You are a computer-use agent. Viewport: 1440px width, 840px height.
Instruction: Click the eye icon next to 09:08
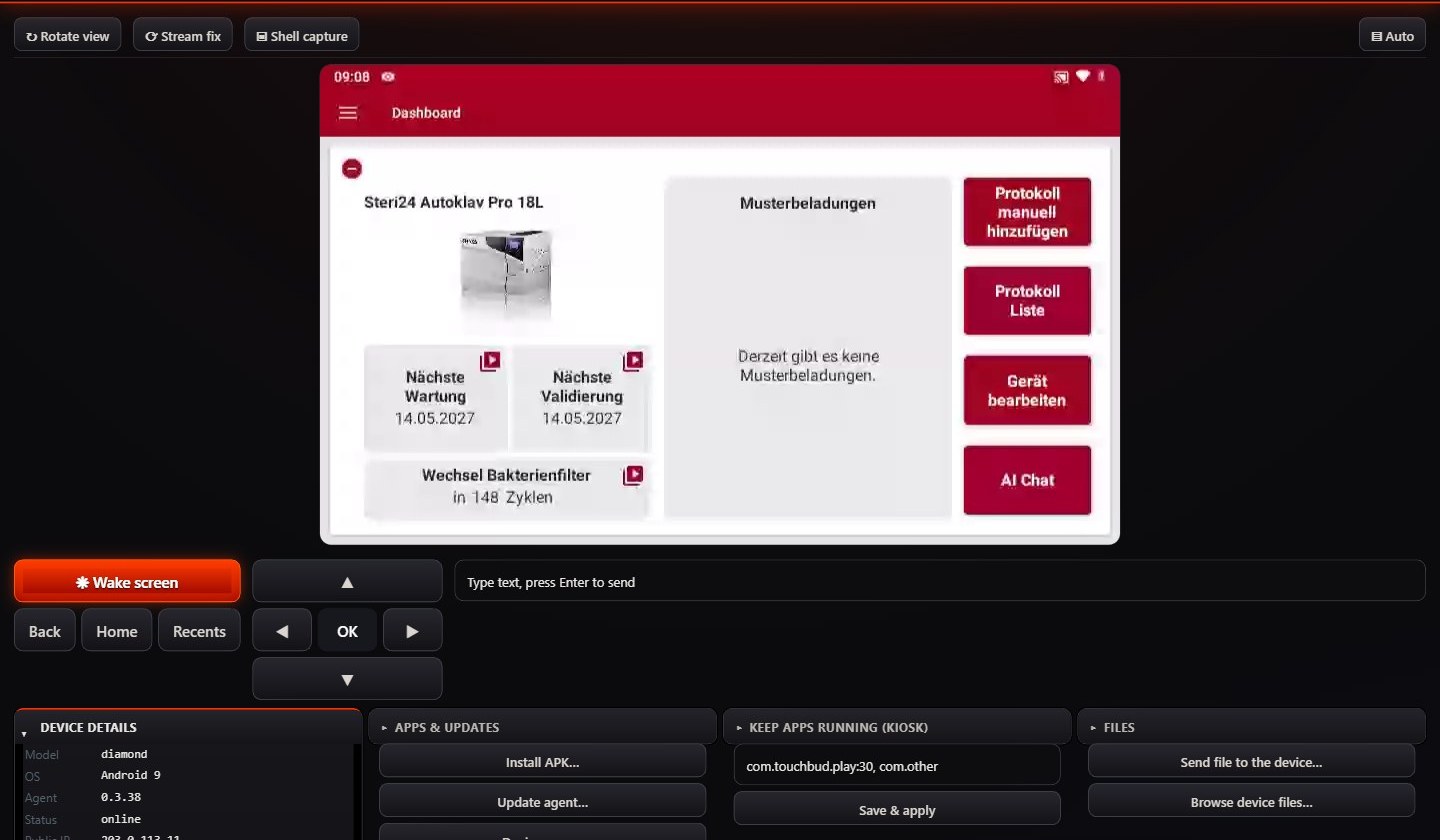(388, 77)
